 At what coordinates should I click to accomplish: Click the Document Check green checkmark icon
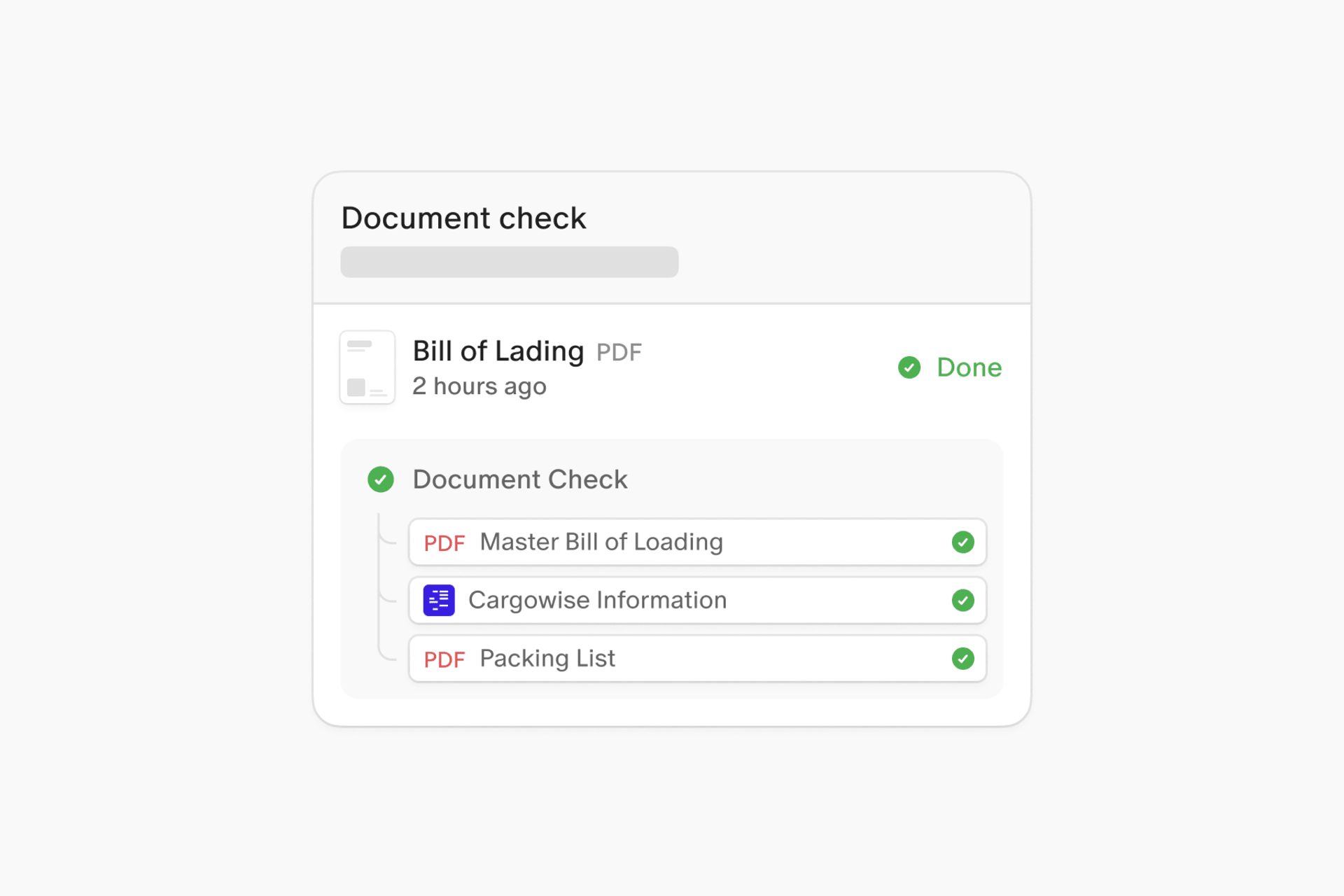coord(381,479)
